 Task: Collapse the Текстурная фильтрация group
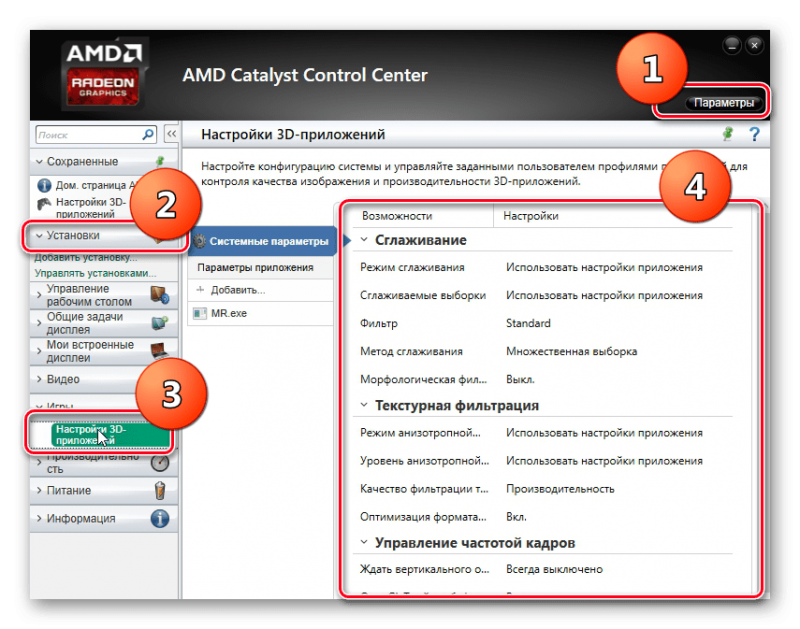(362, 406)
